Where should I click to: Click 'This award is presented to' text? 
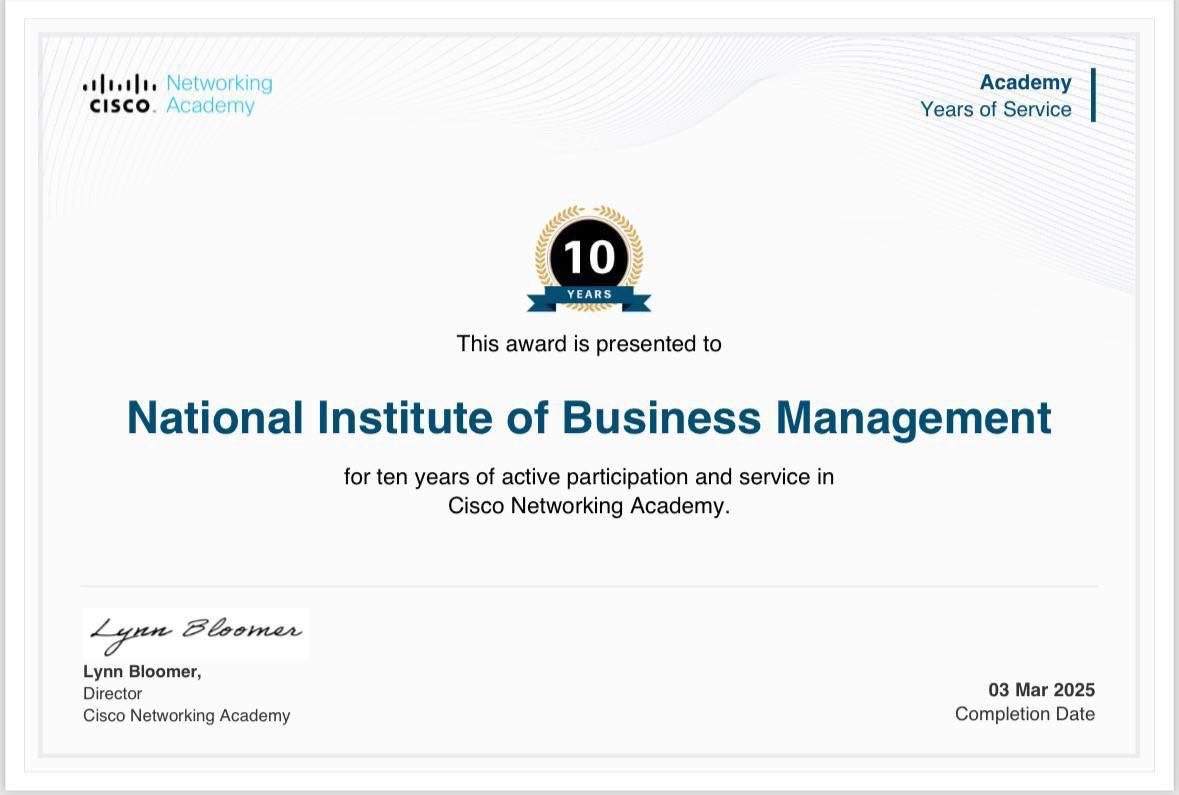tap(589, 344)
